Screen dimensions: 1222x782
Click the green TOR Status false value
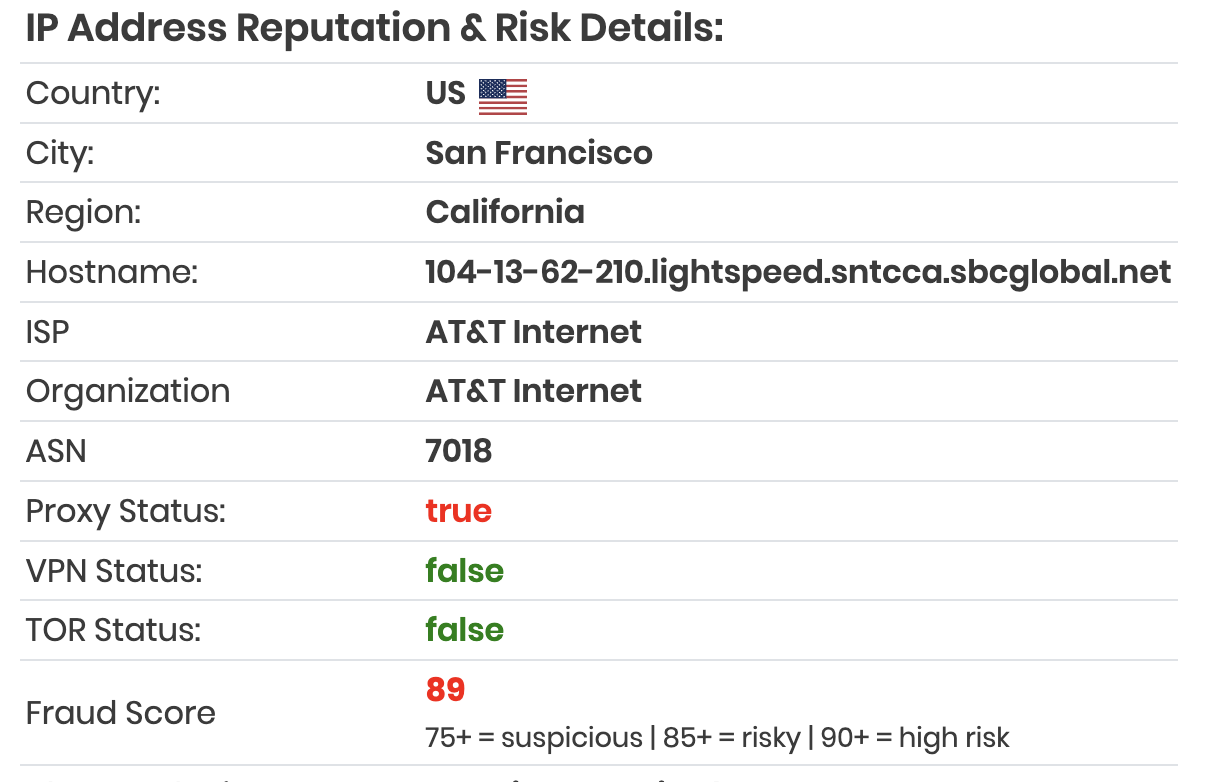(465, 630)
